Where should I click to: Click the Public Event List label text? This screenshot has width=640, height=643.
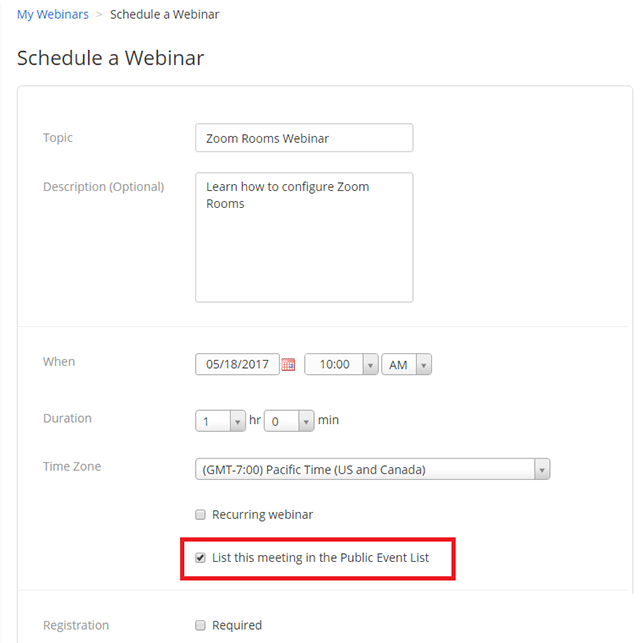point(320,558)
